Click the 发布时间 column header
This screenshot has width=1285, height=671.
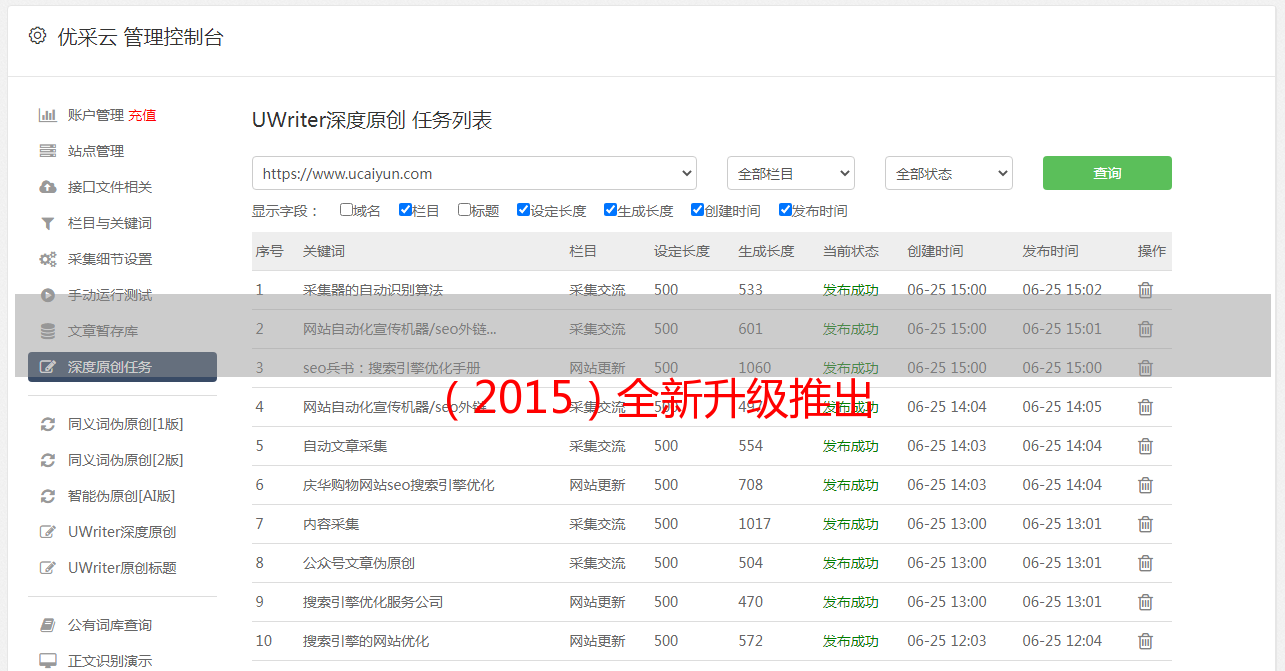pos(1050,251)
